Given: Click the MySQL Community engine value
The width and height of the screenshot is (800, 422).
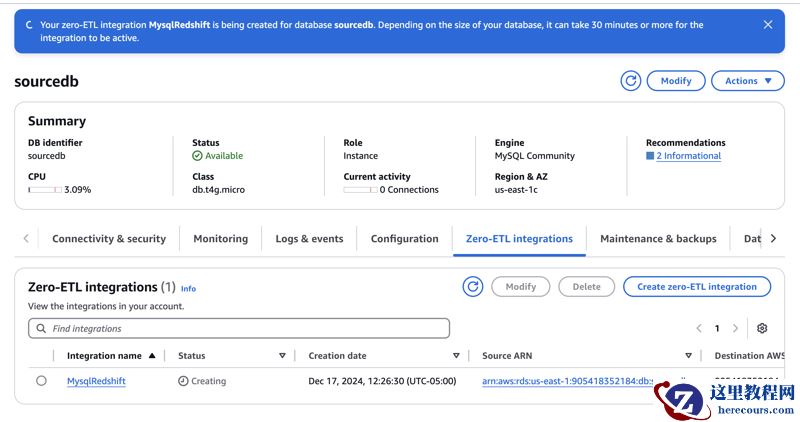Looking at the screenshot, I should pos(535,156).
